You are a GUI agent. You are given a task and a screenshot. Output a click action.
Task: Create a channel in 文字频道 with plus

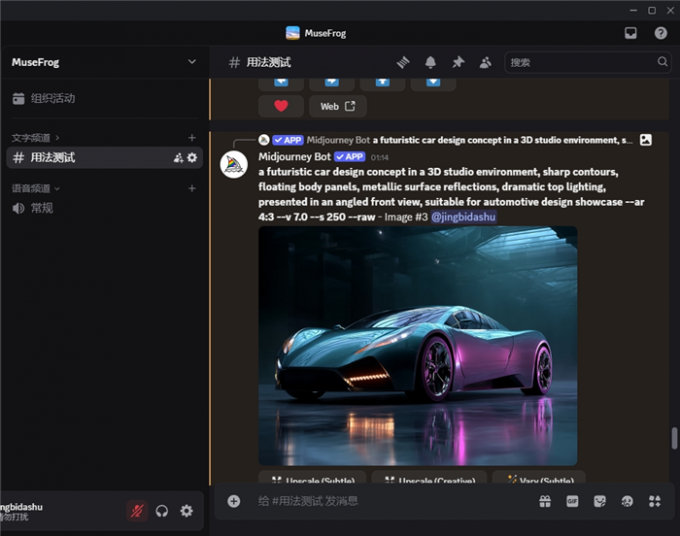coord(192,138)
